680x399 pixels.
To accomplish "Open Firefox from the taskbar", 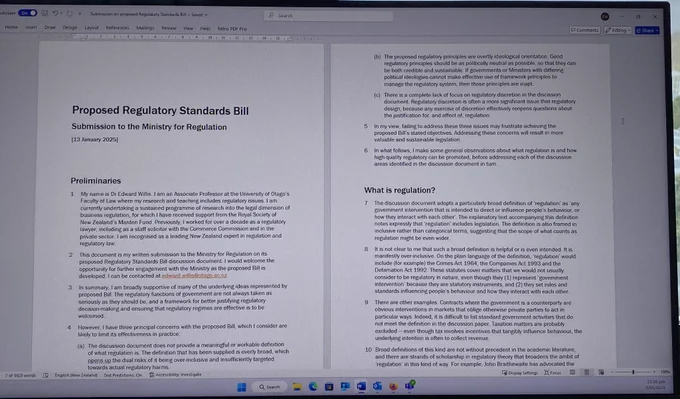I will coord(393,386).
